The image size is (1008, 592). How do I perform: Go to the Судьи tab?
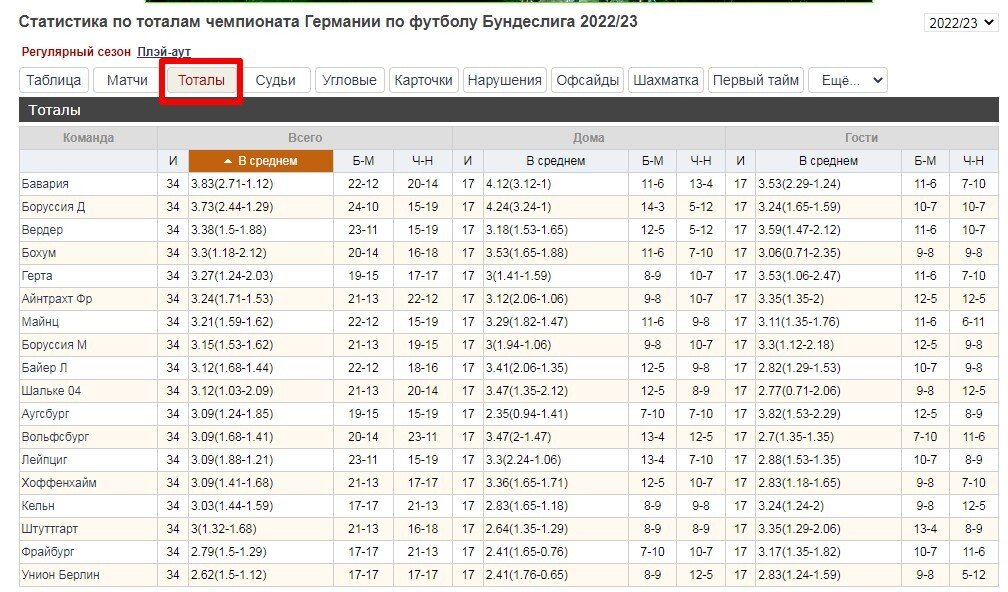pos(275,81)
